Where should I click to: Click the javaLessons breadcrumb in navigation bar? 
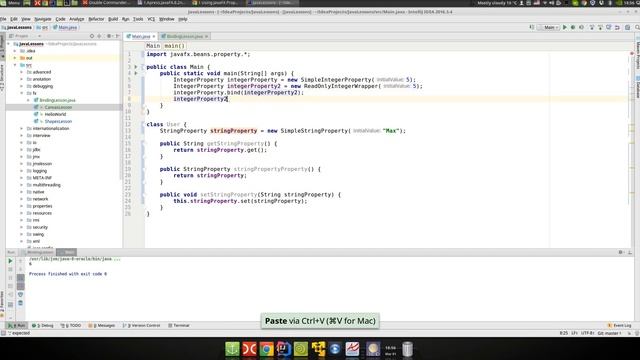coord(17,27)
